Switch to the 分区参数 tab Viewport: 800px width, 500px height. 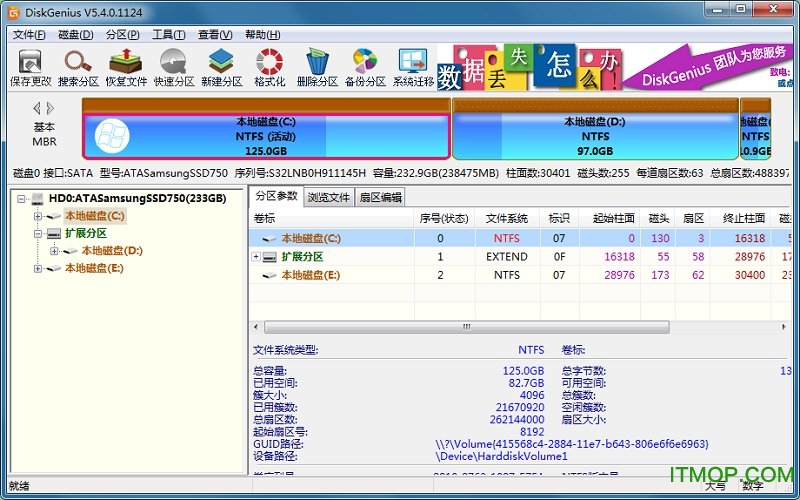(x=277, y=196)
